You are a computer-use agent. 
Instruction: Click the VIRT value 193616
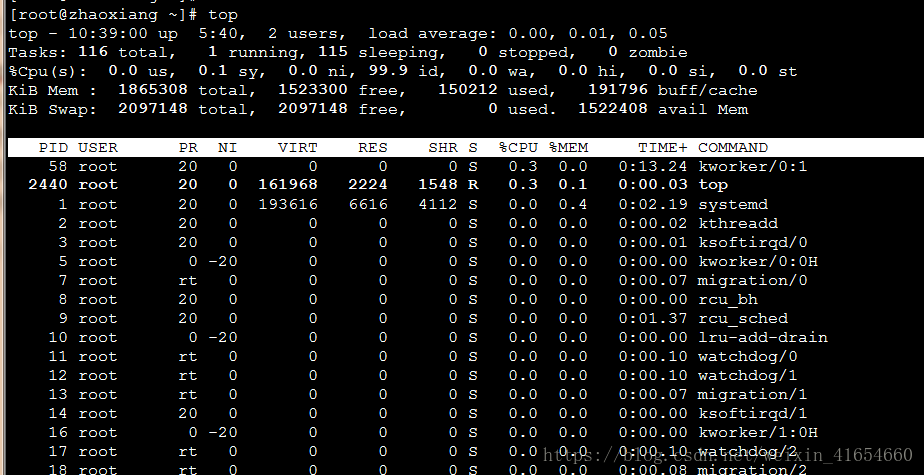point(288,204)
